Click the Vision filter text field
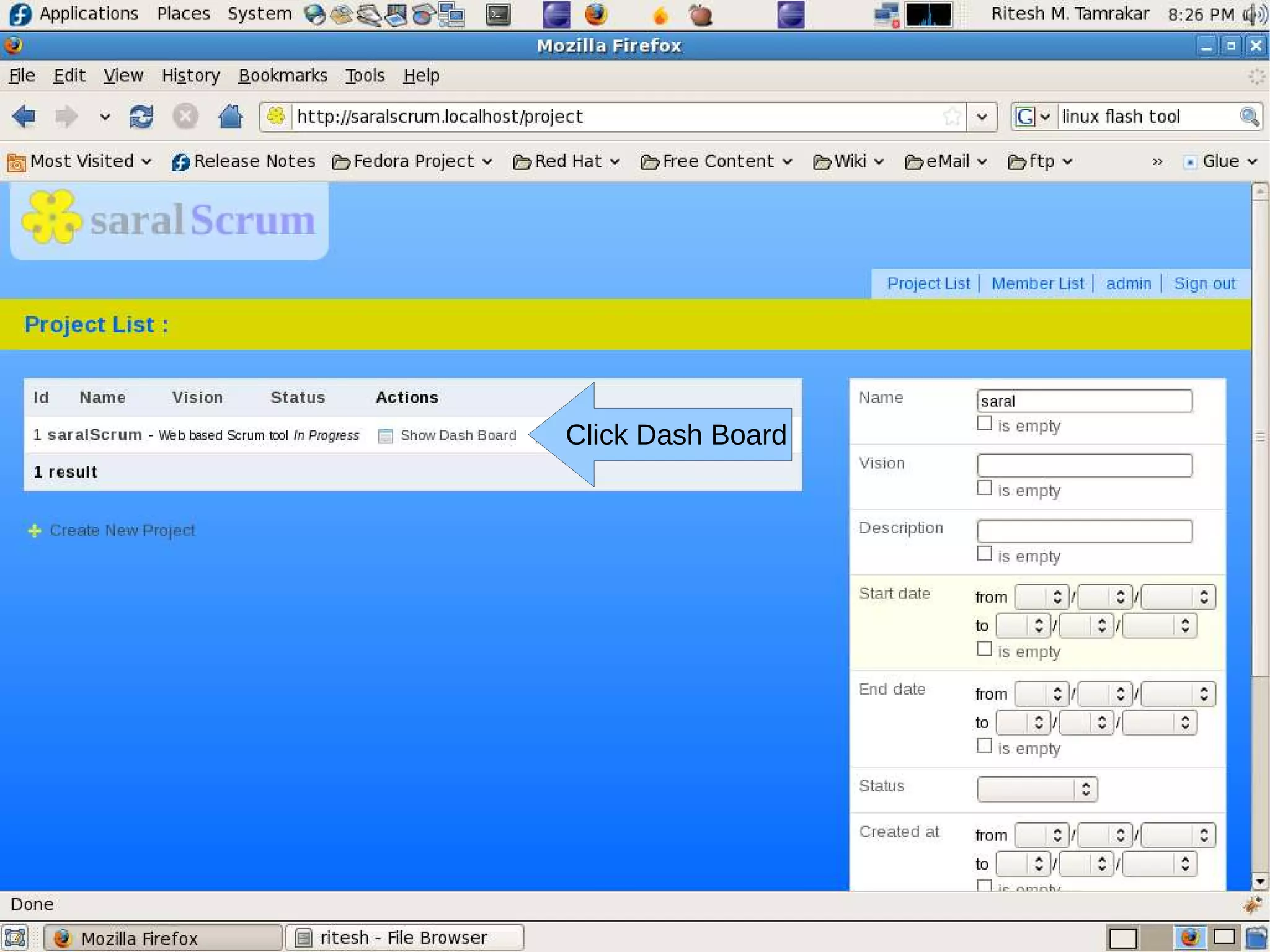Screen dimensions: 1270x952 pyautogui.click(x=1084, y=466)
